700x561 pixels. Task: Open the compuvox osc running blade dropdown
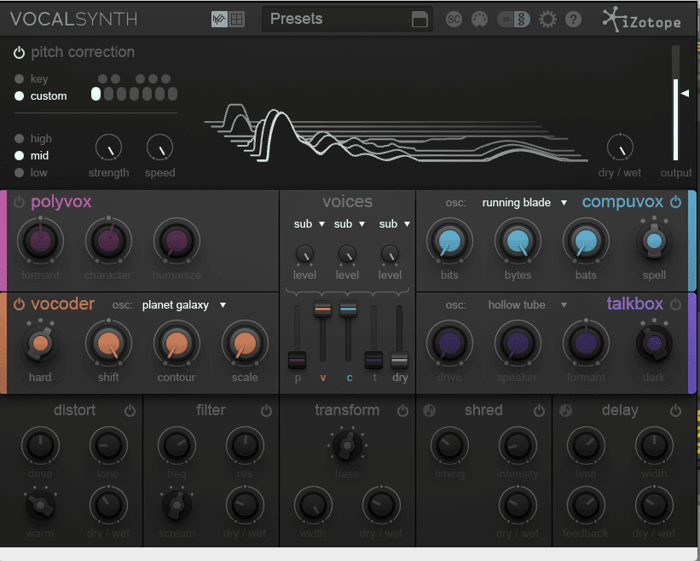click(x=525, y=203)
